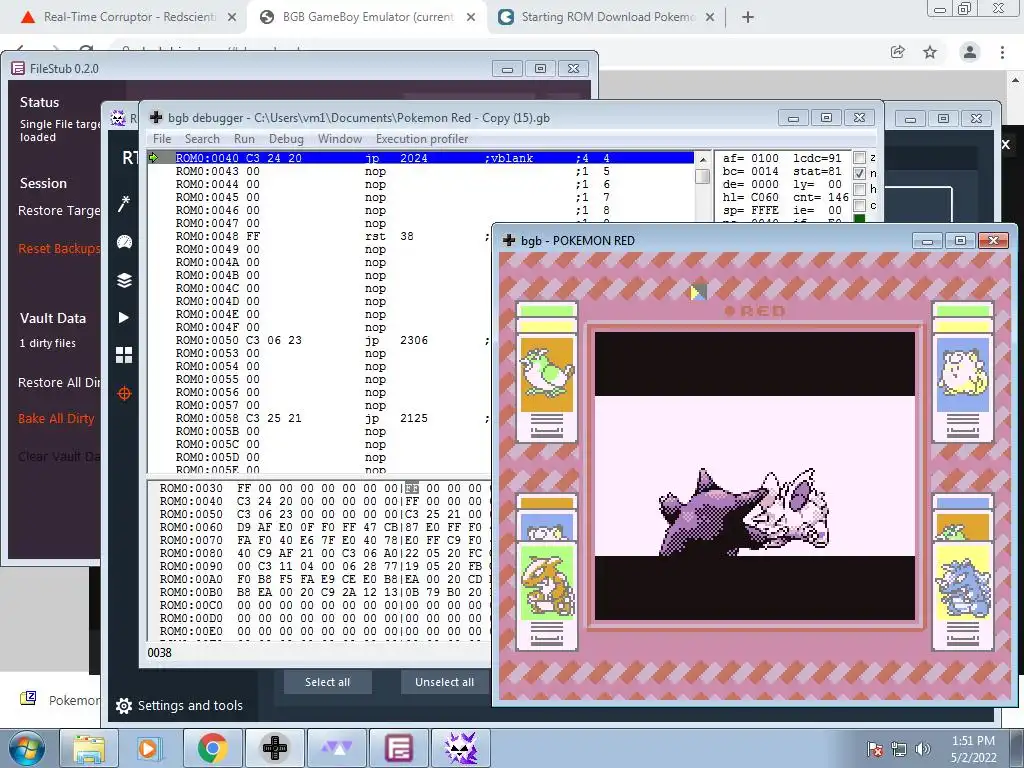Image resolution: width=1024 pixels, height=768 pixels.
Task: Select highlighted row ROM0:0040 jp 2024
Action: click(421, 158)
